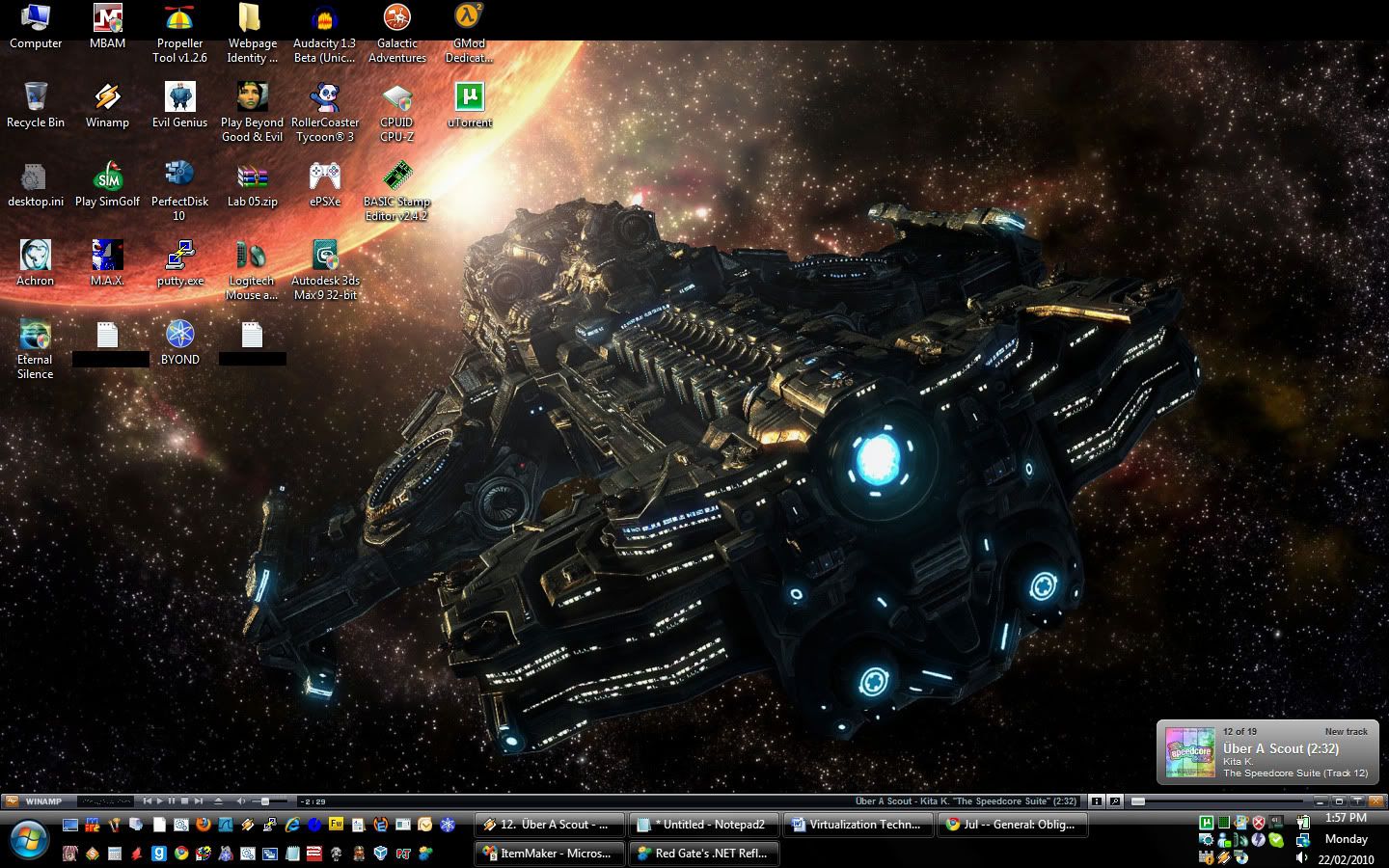Select the Achron desktop icon
Viewport: 1389px width, 868px height.
click(36, 263)
